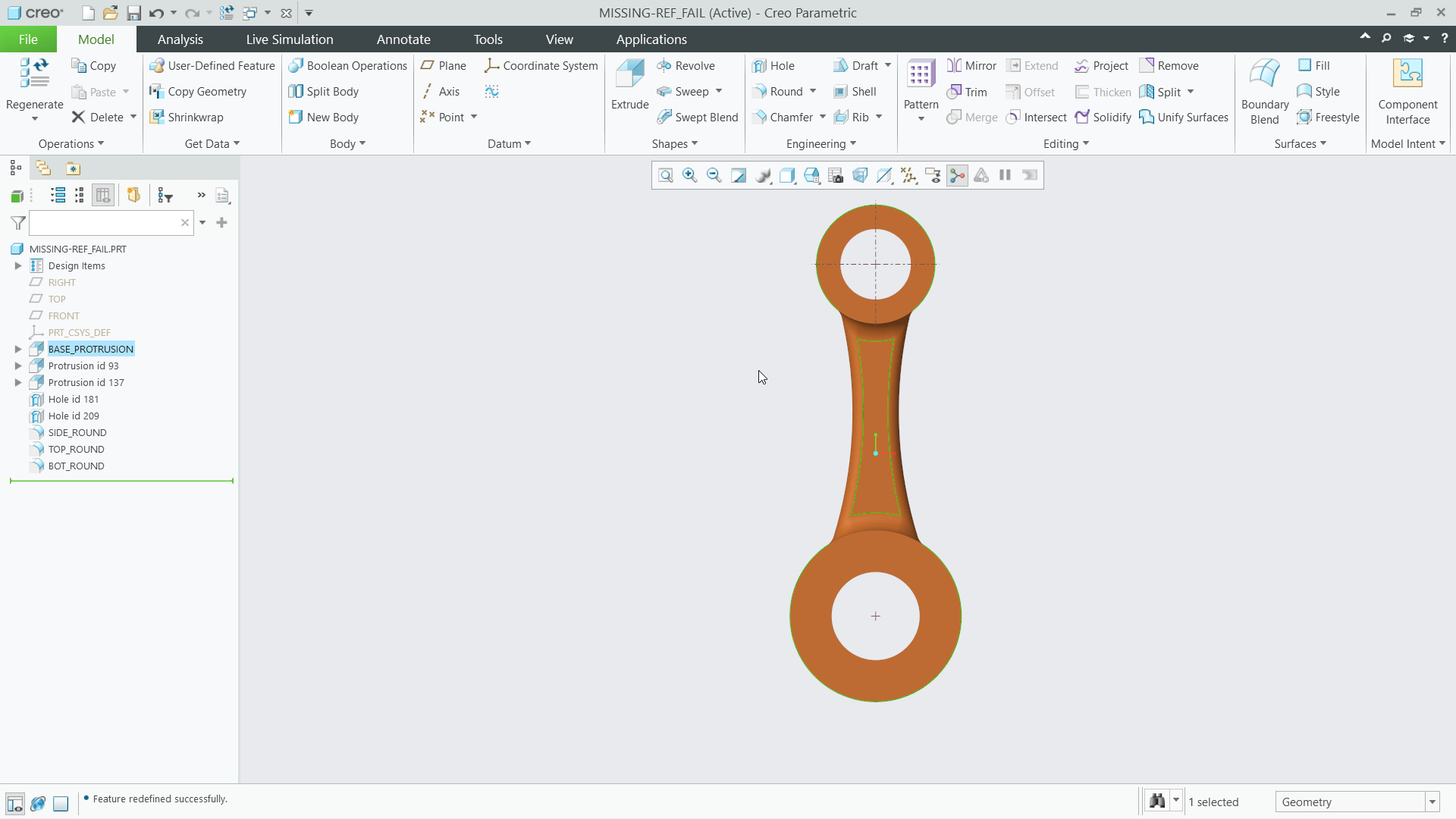Expand the Design Items node
The height and width of the screenshot is (819, 1456).
18,265
